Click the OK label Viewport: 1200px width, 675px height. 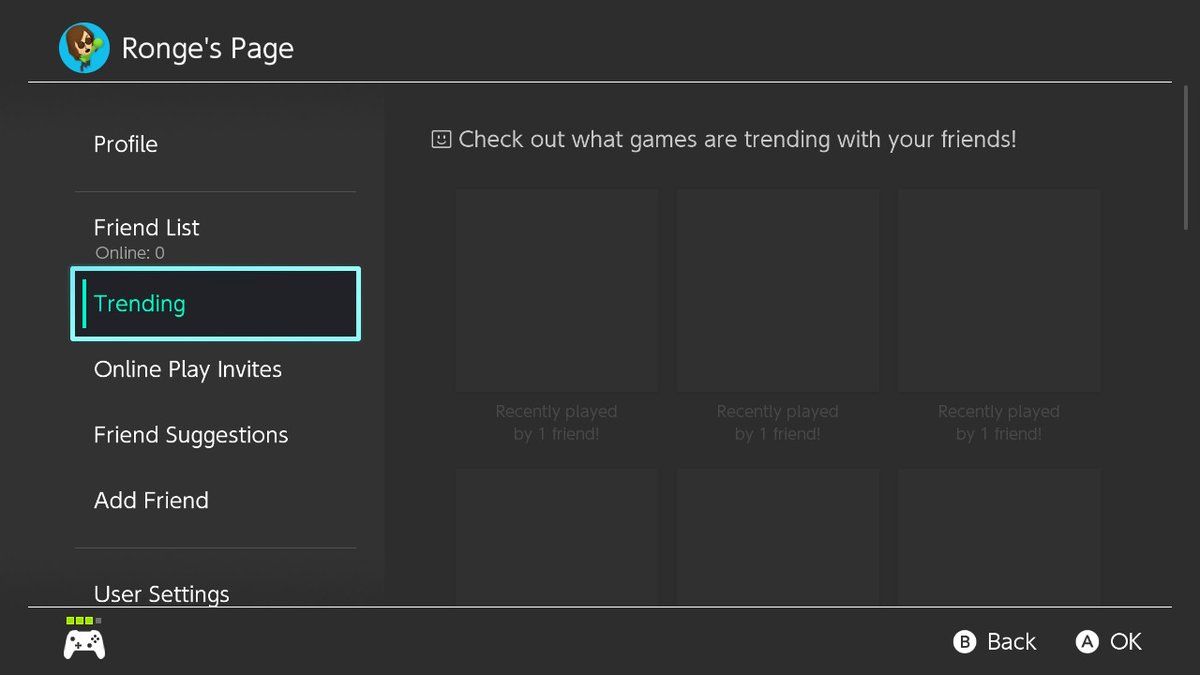[x=1126, y=642]
